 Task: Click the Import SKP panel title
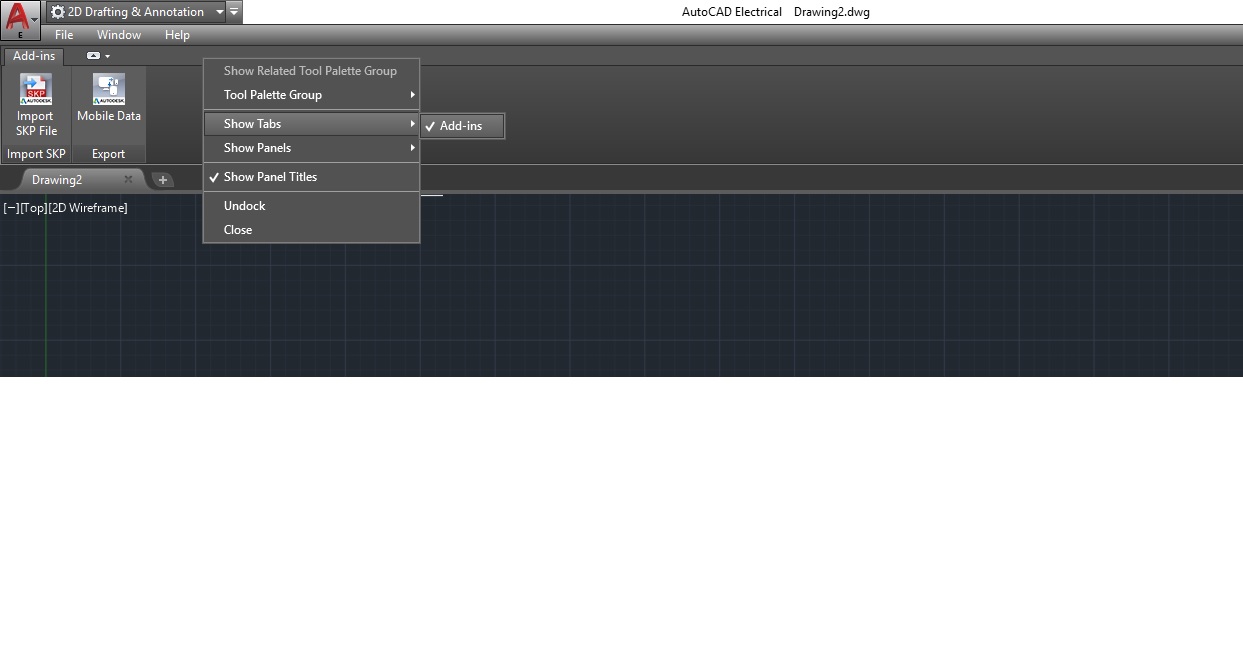pos(36,154)
